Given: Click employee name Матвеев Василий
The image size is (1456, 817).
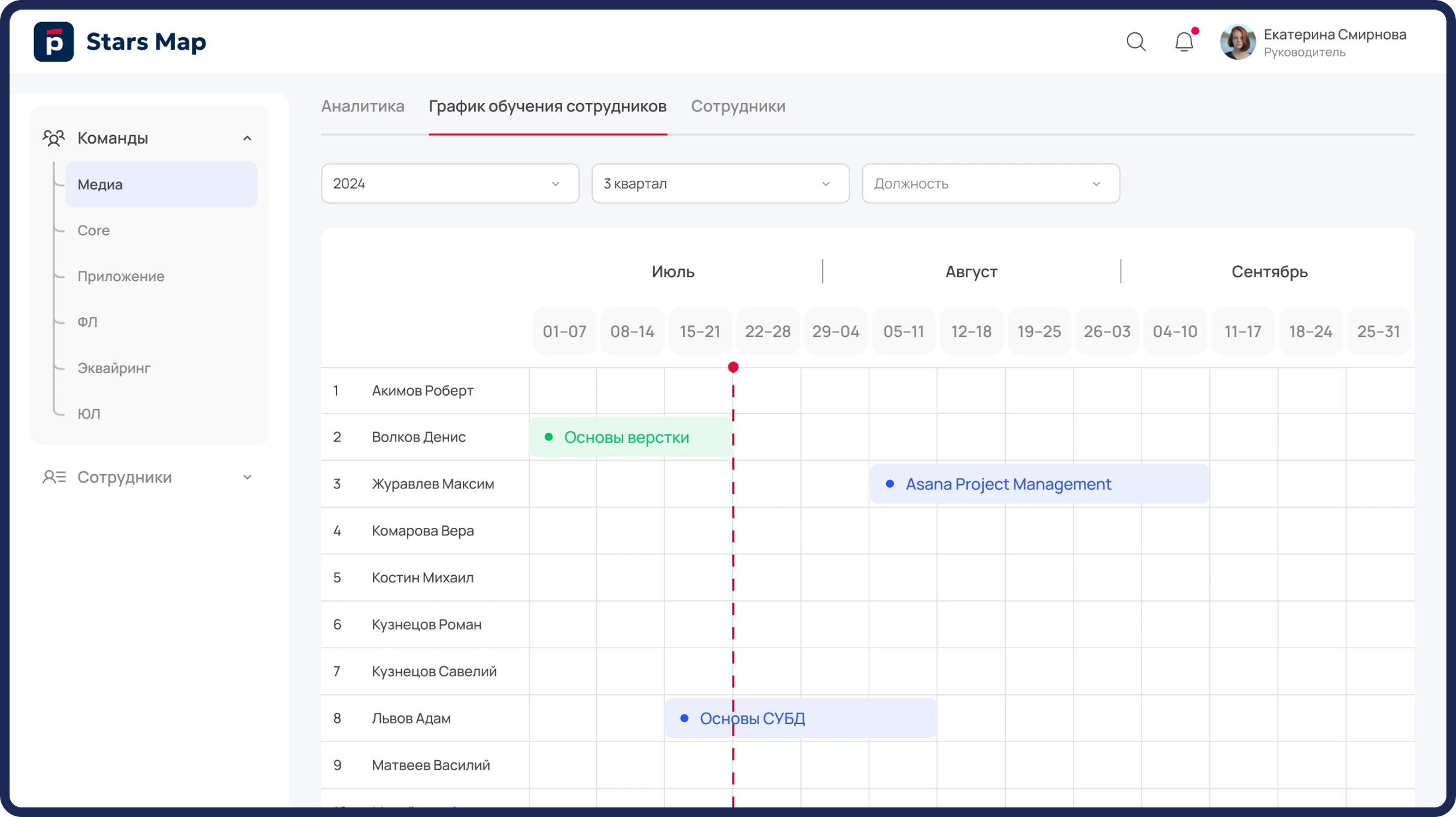Looking at the screenshot, I should click(x=431, y=766).
